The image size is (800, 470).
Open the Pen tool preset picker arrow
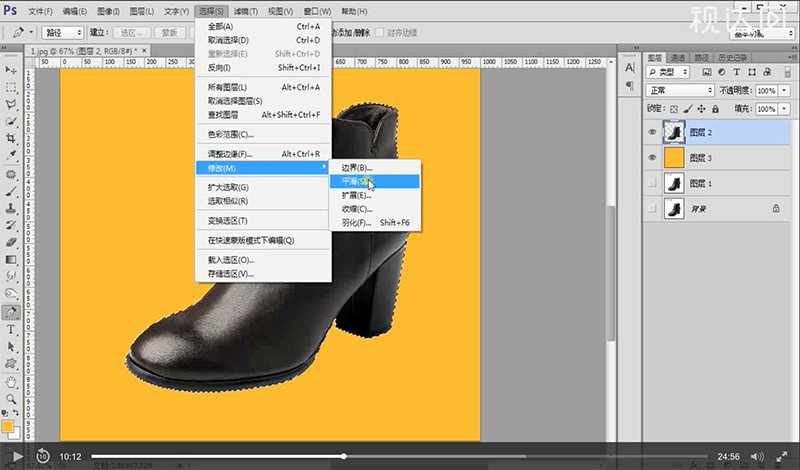(31, 33)
